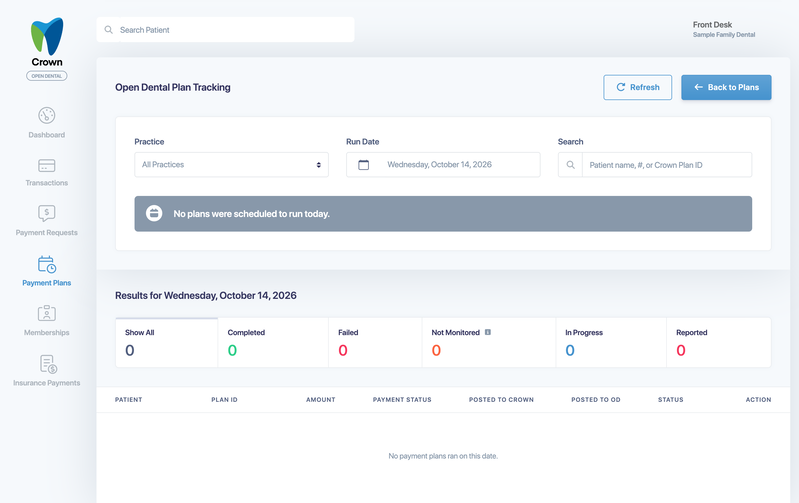
Task: Open Transactions card icon in sidebar
Action: tap(46, 166)
